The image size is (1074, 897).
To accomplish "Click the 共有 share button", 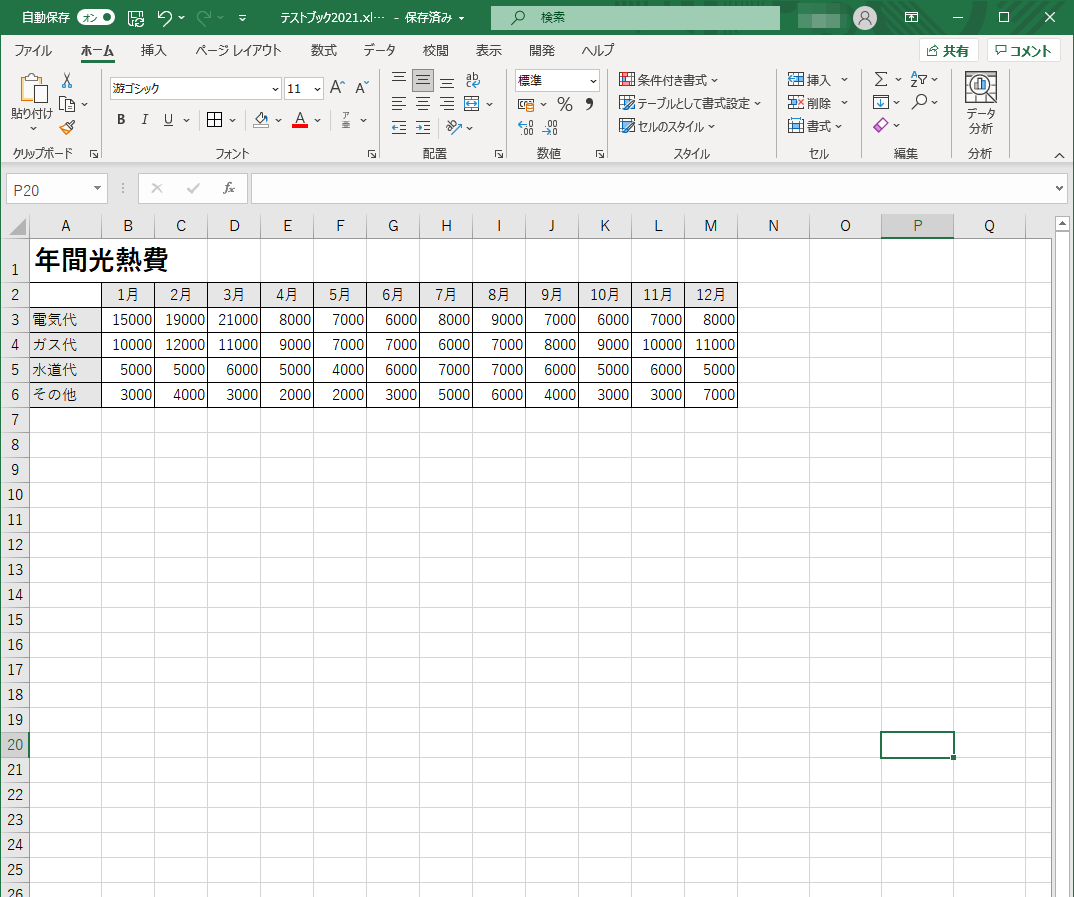I will tap(948, 51).
